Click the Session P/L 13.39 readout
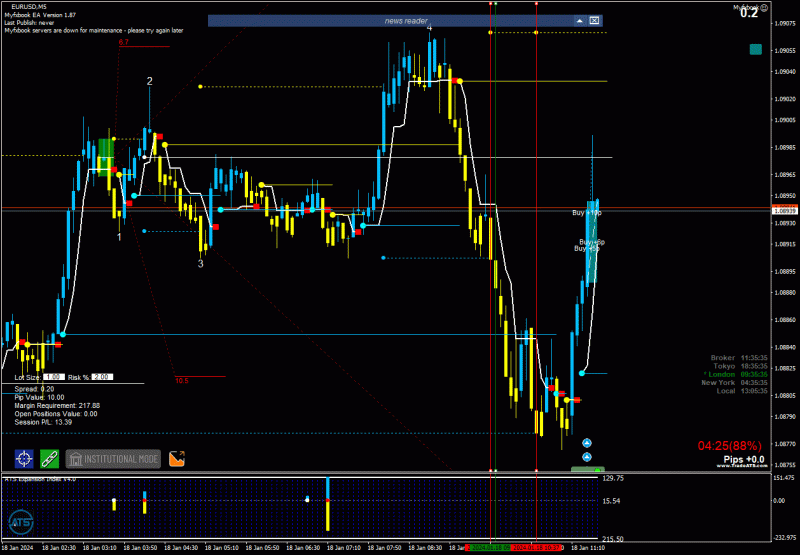The height and width of the screenshot is (555, 800). click(x=43, y=422)
